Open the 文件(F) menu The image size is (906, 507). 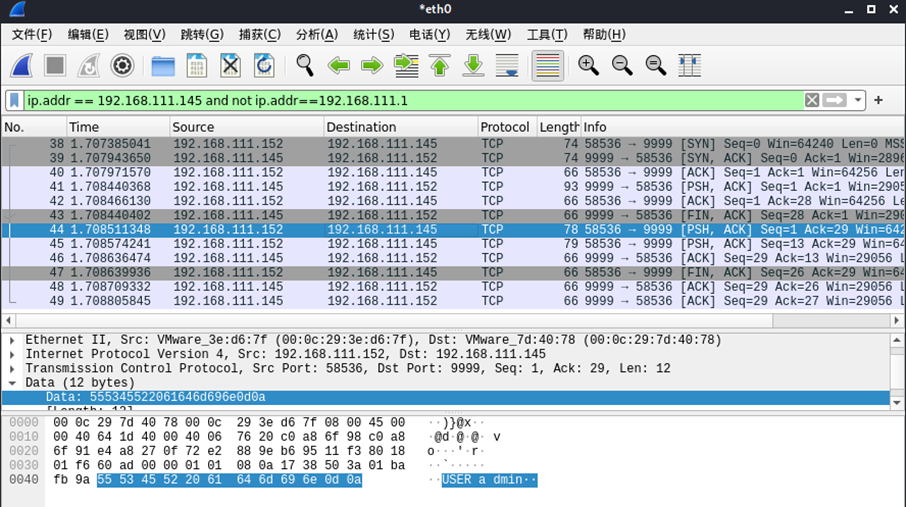pyautogui.click(x=32, y=35)
